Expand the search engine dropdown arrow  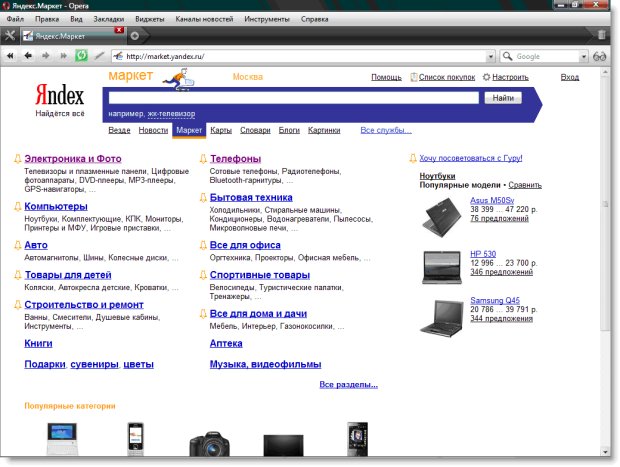[x=584, y=57]
